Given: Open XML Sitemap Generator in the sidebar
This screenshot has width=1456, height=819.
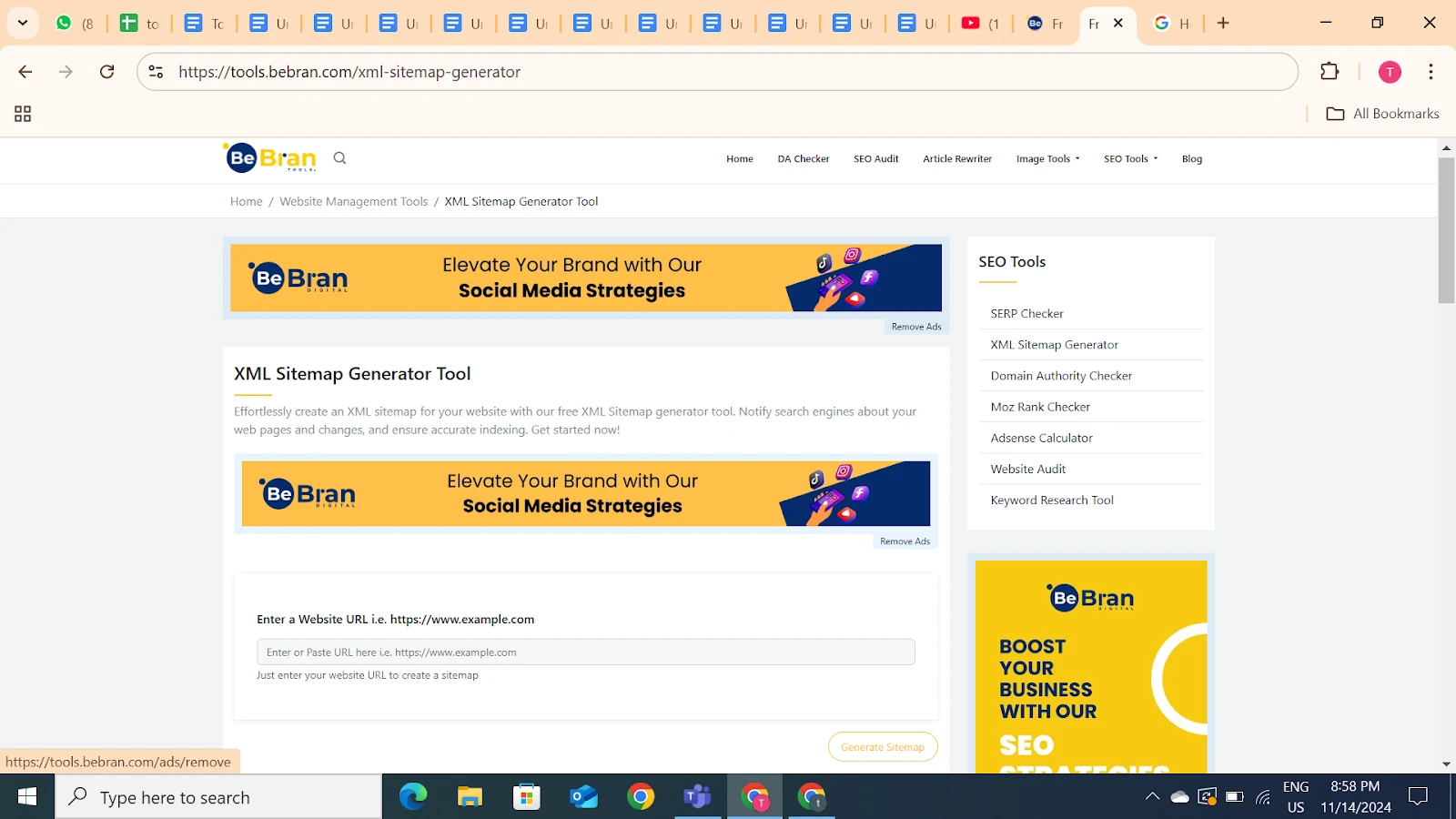Looking at the screenshot, I should (1055, 345).
